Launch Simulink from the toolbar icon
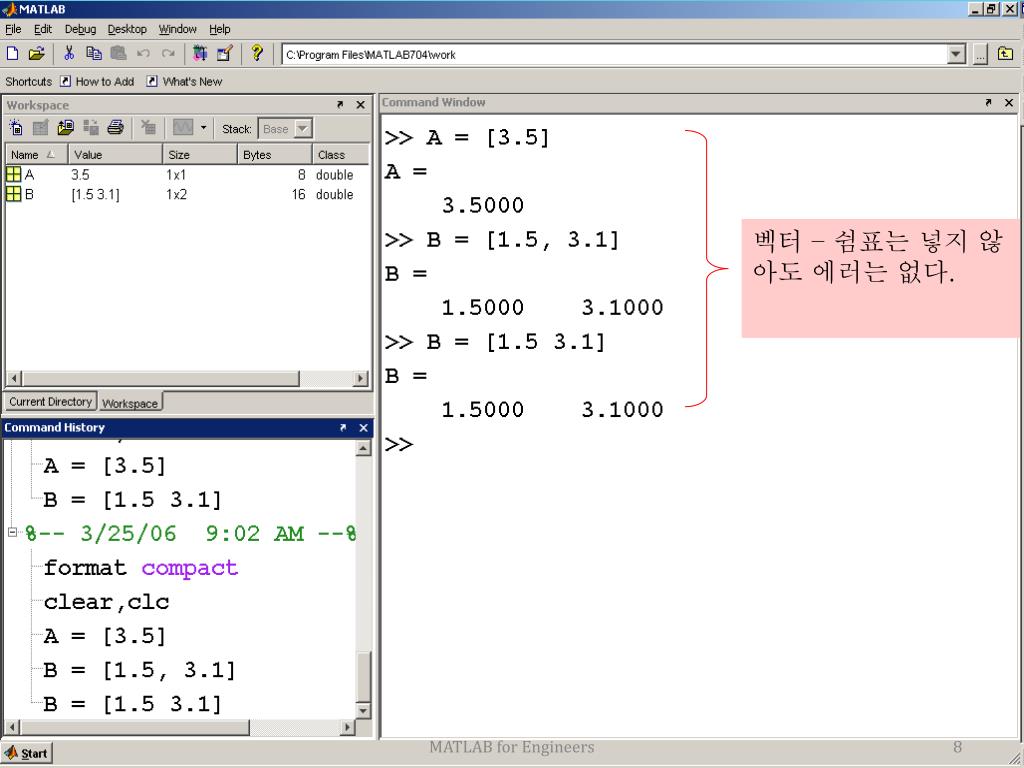 [200, 54]
